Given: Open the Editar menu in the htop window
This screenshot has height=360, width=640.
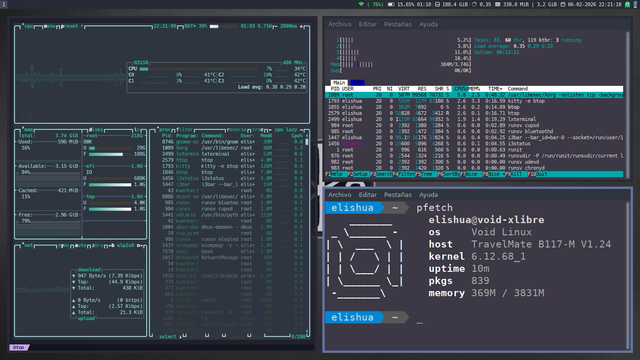Looking at the screenshot, I should pyautogui.click(x=368, y=24).
